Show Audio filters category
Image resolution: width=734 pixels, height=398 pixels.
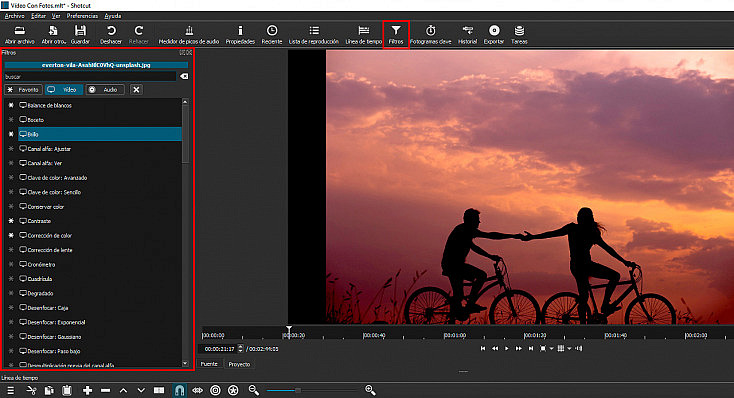point(105,89)
